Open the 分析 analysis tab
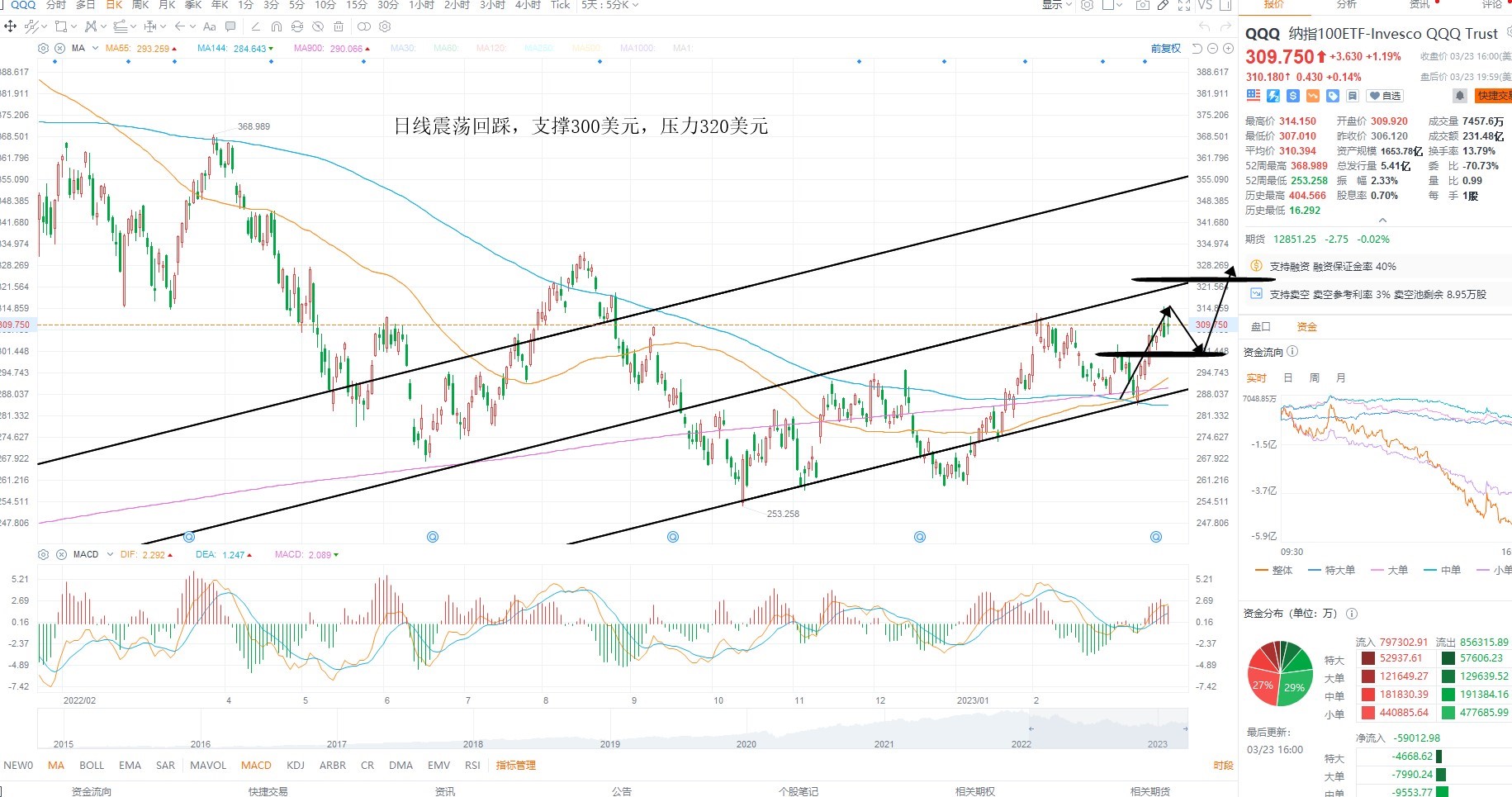This screenshot has width=1512, height=797. click(x=1346, y=5)
